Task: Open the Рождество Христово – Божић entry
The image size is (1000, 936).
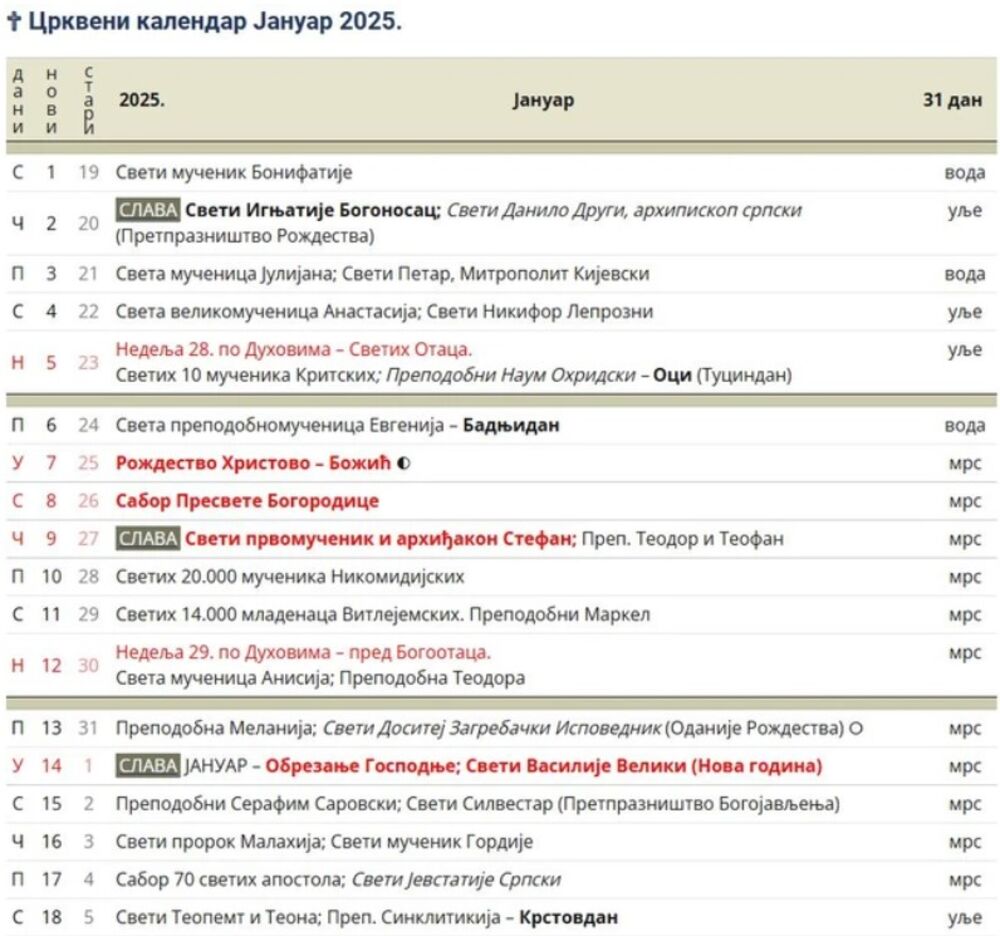Action: click(x=255, y=464)
